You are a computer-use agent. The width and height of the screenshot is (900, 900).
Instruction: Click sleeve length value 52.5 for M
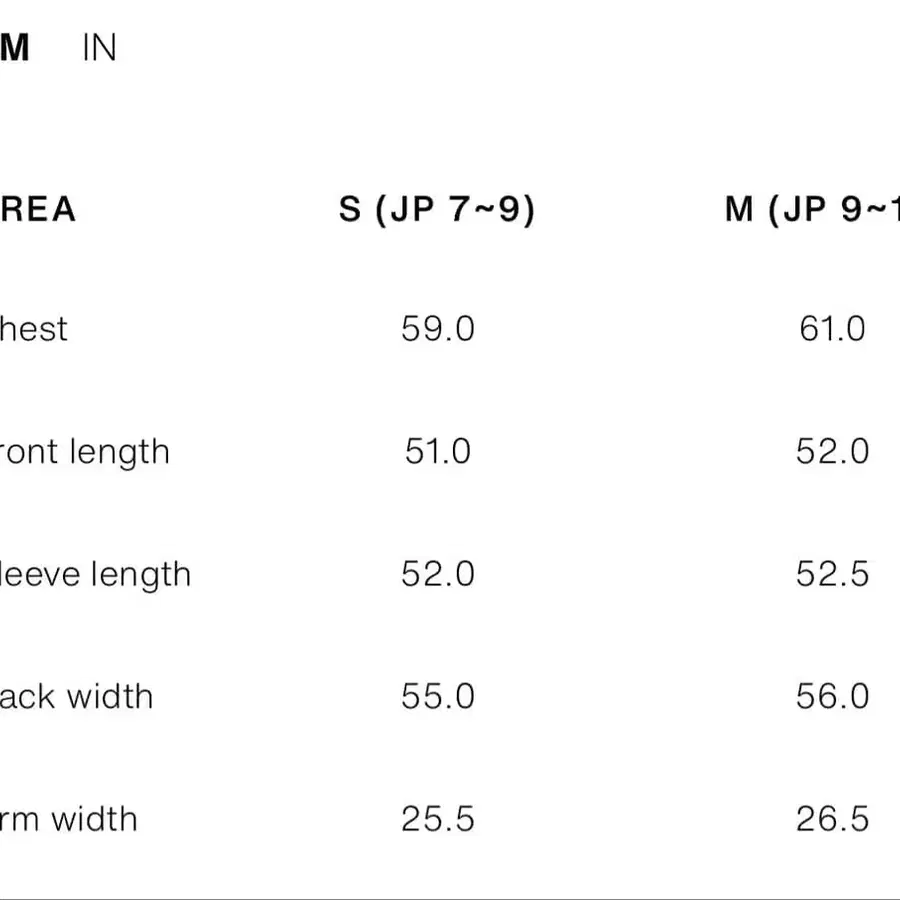click(x=832, y=574)
